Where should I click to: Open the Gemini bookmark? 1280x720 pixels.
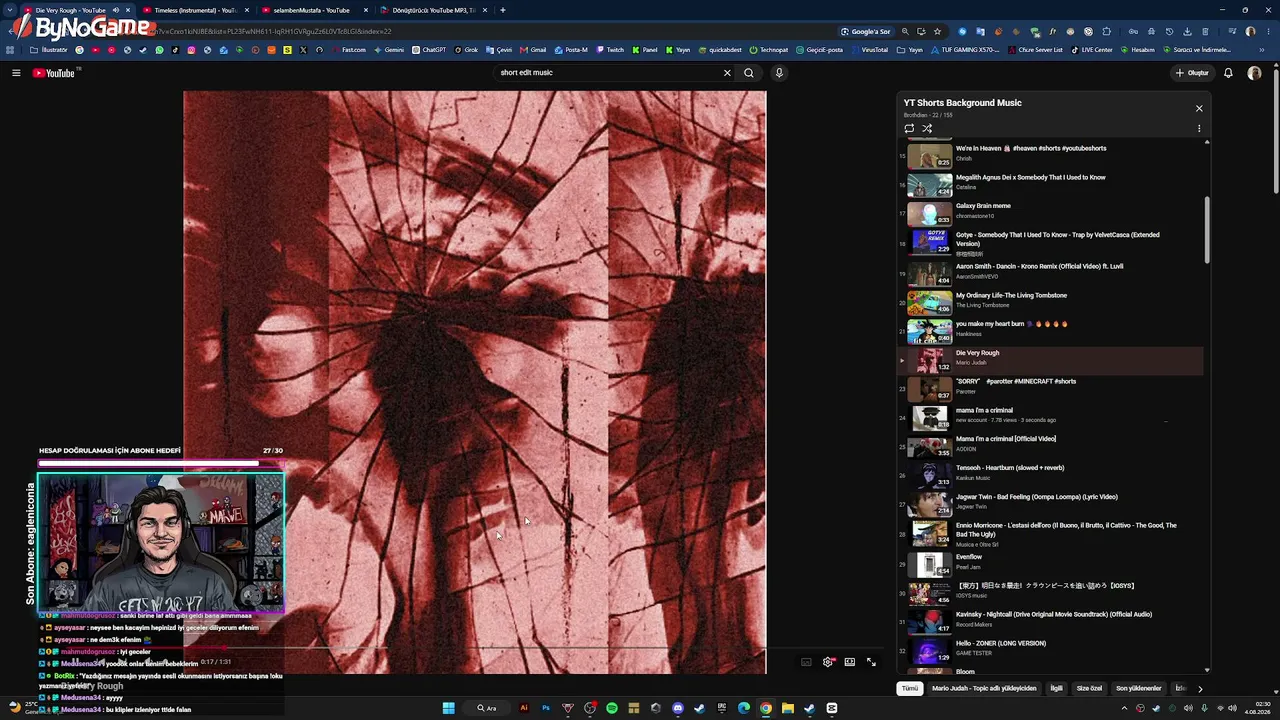pyautogui.click(x=389, y=50)
